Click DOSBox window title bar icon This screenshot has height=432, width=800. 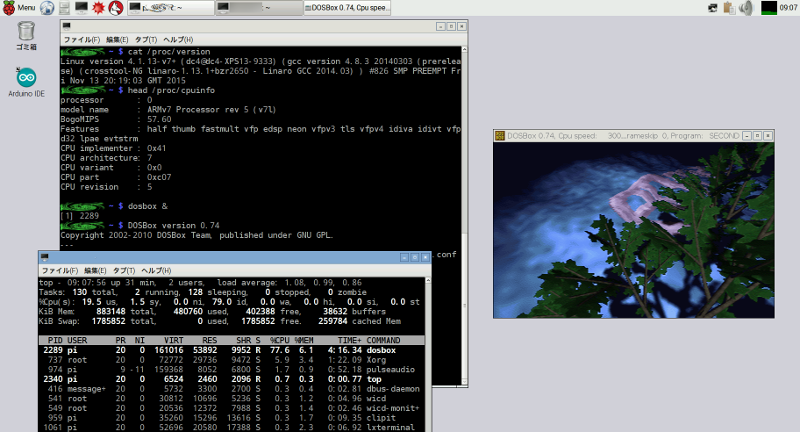click(x=500, y=136)
